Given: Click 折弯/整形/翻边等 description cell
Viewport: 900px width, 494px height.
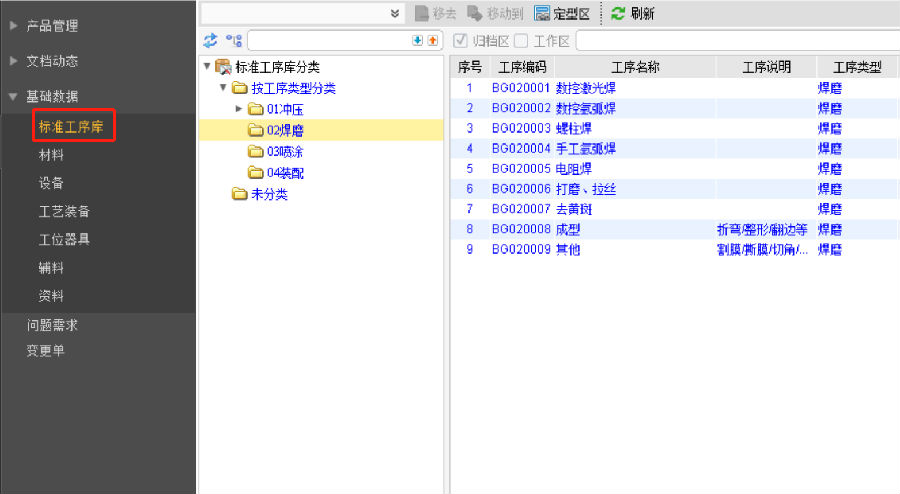Looking at the screenshot, I should pyautogui.click(x=762, y=230).
